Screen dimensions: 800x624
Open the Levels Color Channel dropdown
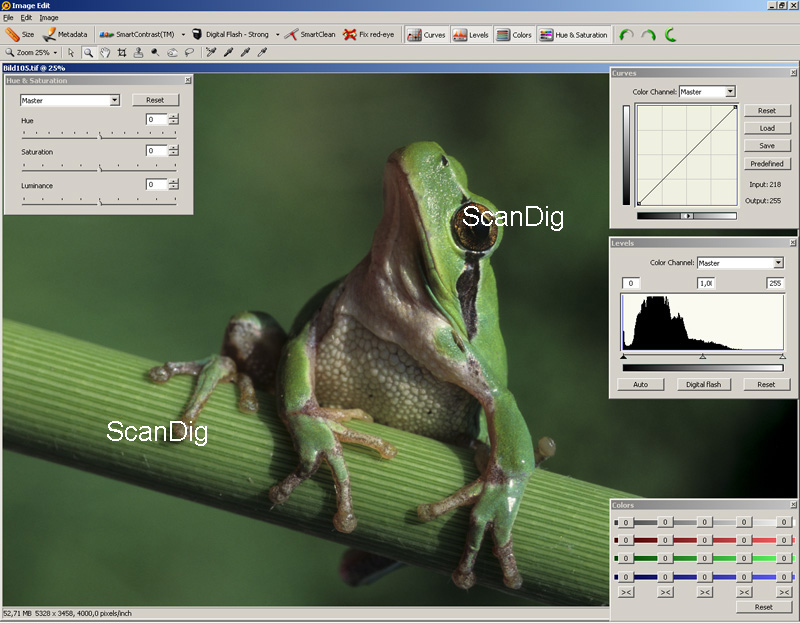(x=778, y=263)
